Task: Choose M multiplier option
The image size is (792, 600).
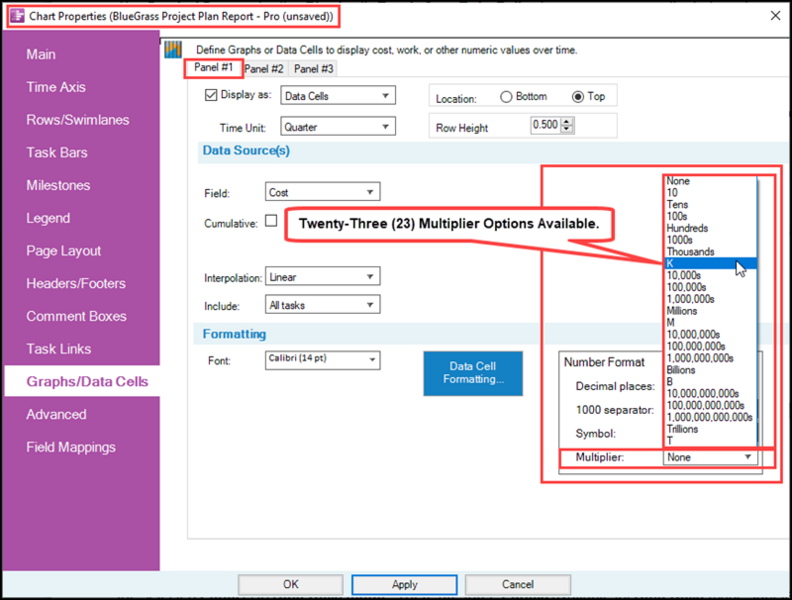Action: (710, 323)
